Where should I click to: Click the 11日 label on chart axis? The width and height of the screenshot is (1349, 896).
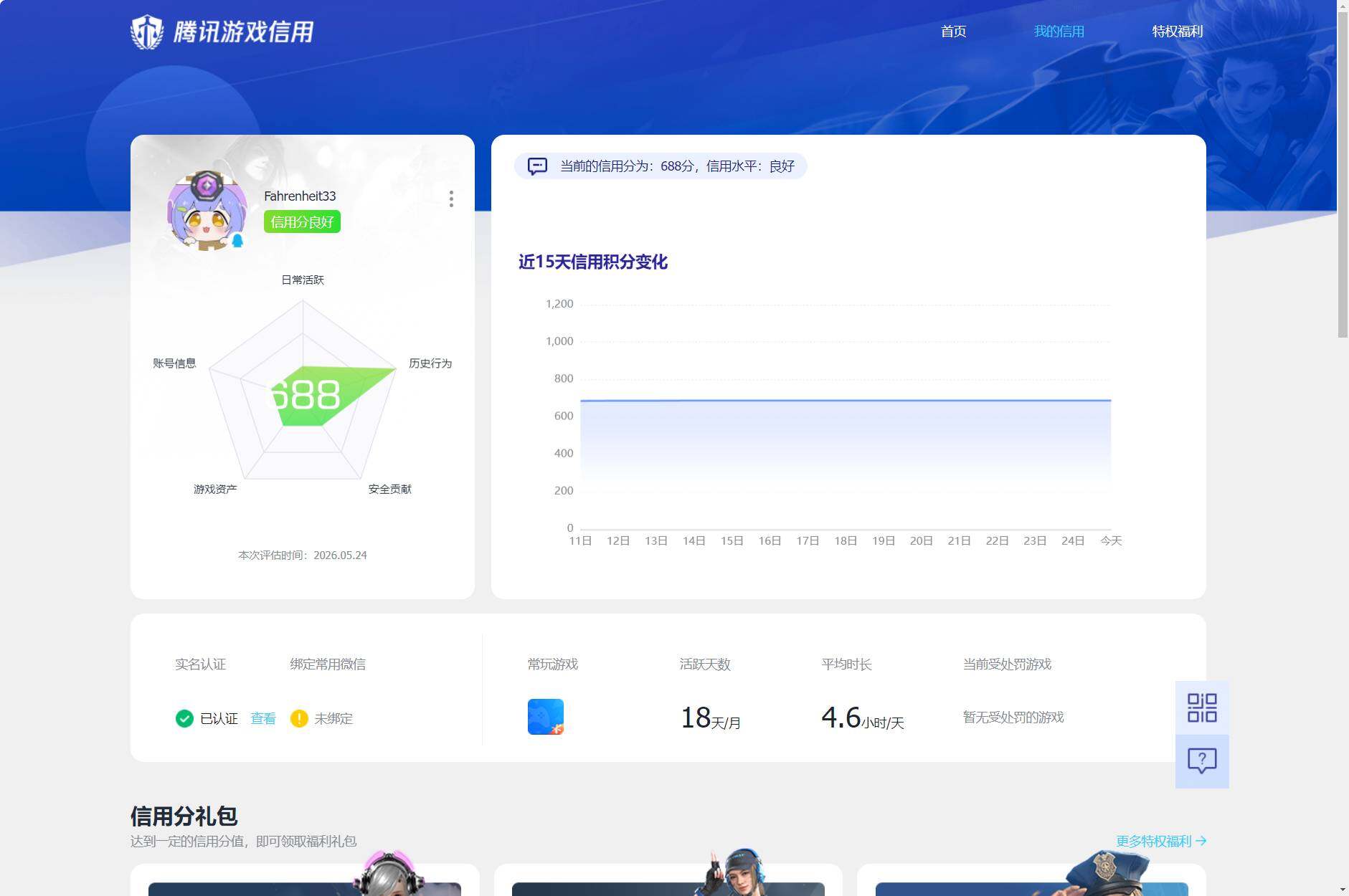click(580, 540)
